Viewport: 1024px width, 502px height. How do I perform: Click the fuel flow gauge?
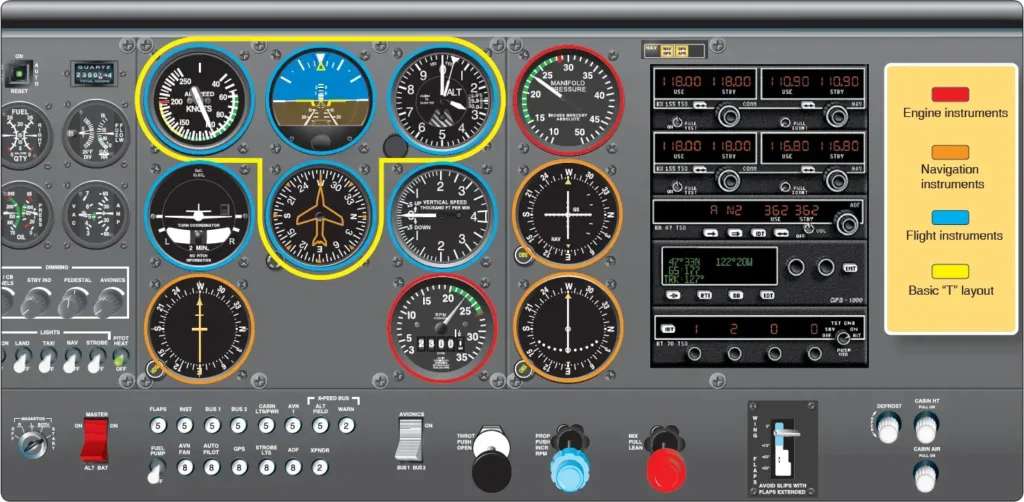point(96,133)
